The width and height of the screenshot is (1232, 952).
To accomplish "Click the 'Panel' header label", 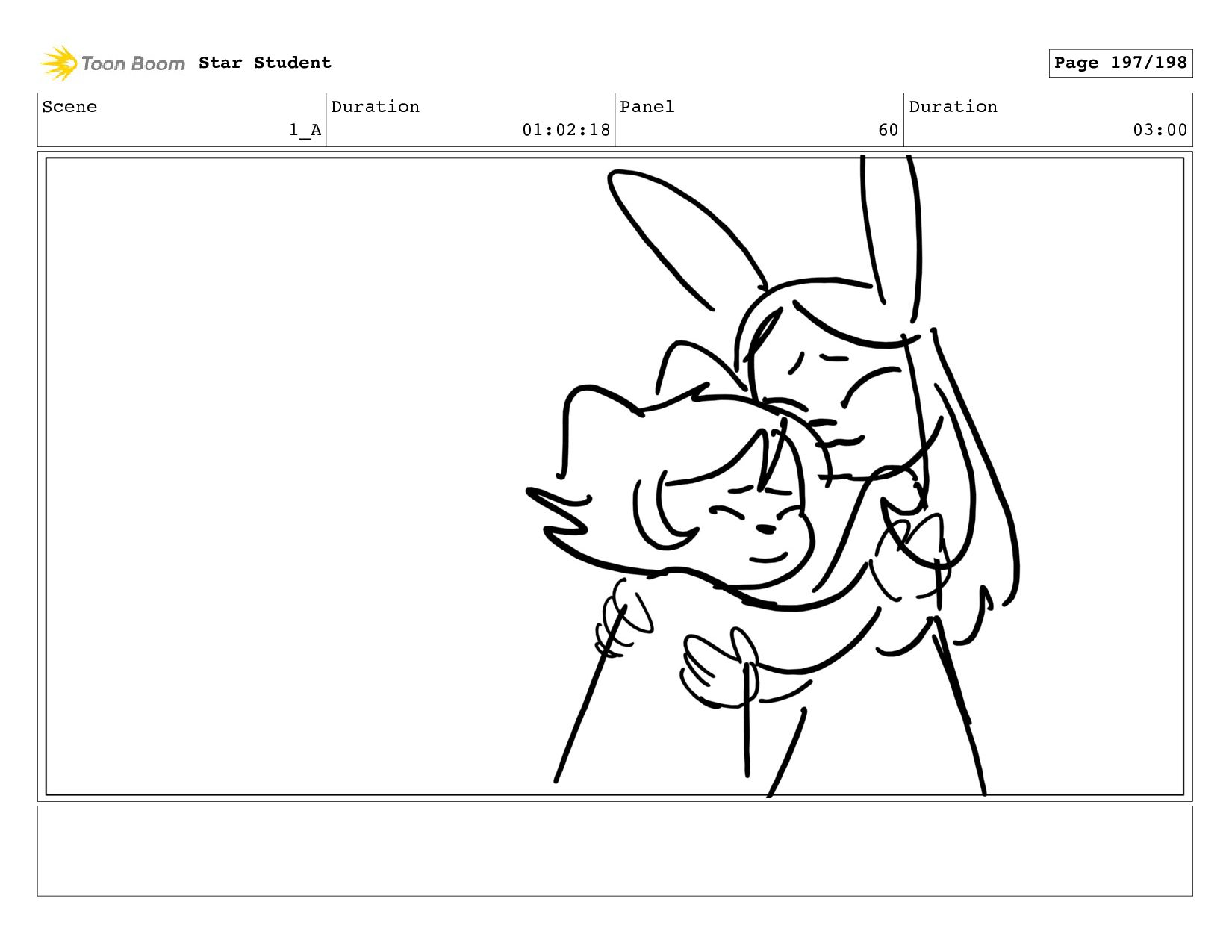I will click(x=647, y=107).
